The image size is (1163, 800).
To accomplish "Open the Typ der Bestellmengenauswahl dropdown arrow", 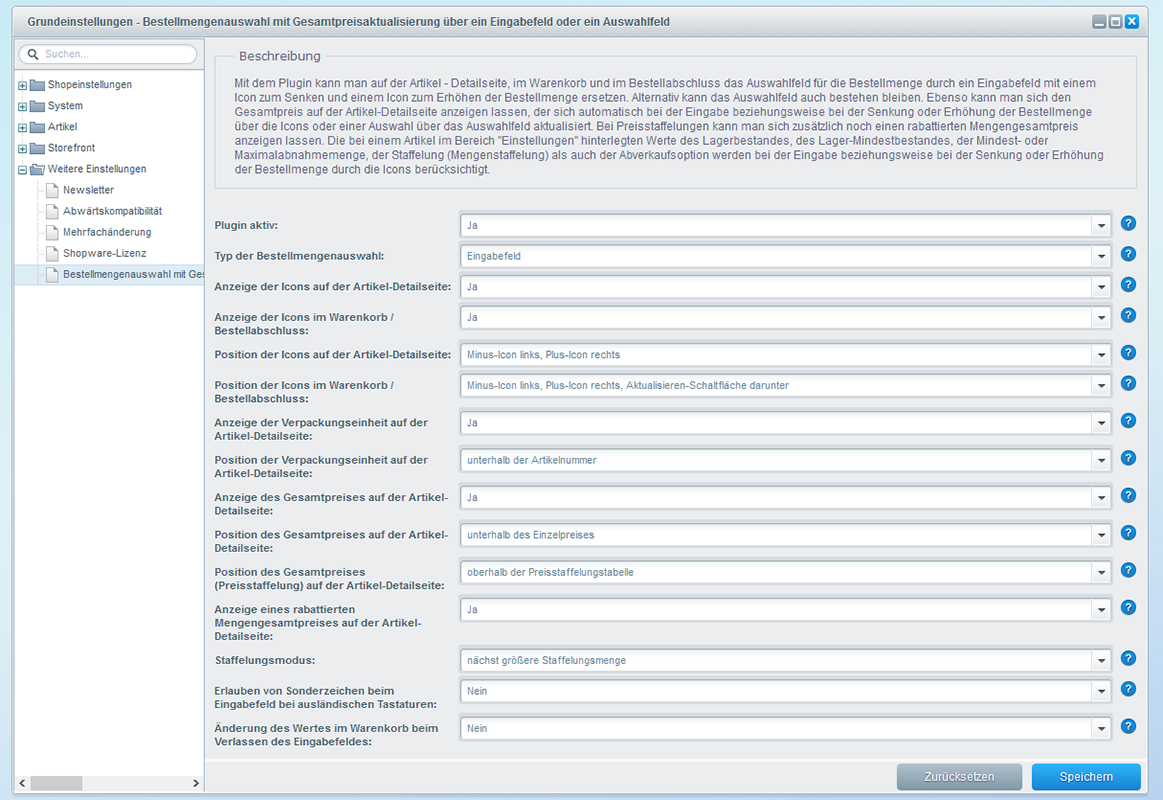I will tap(1101, 257).
